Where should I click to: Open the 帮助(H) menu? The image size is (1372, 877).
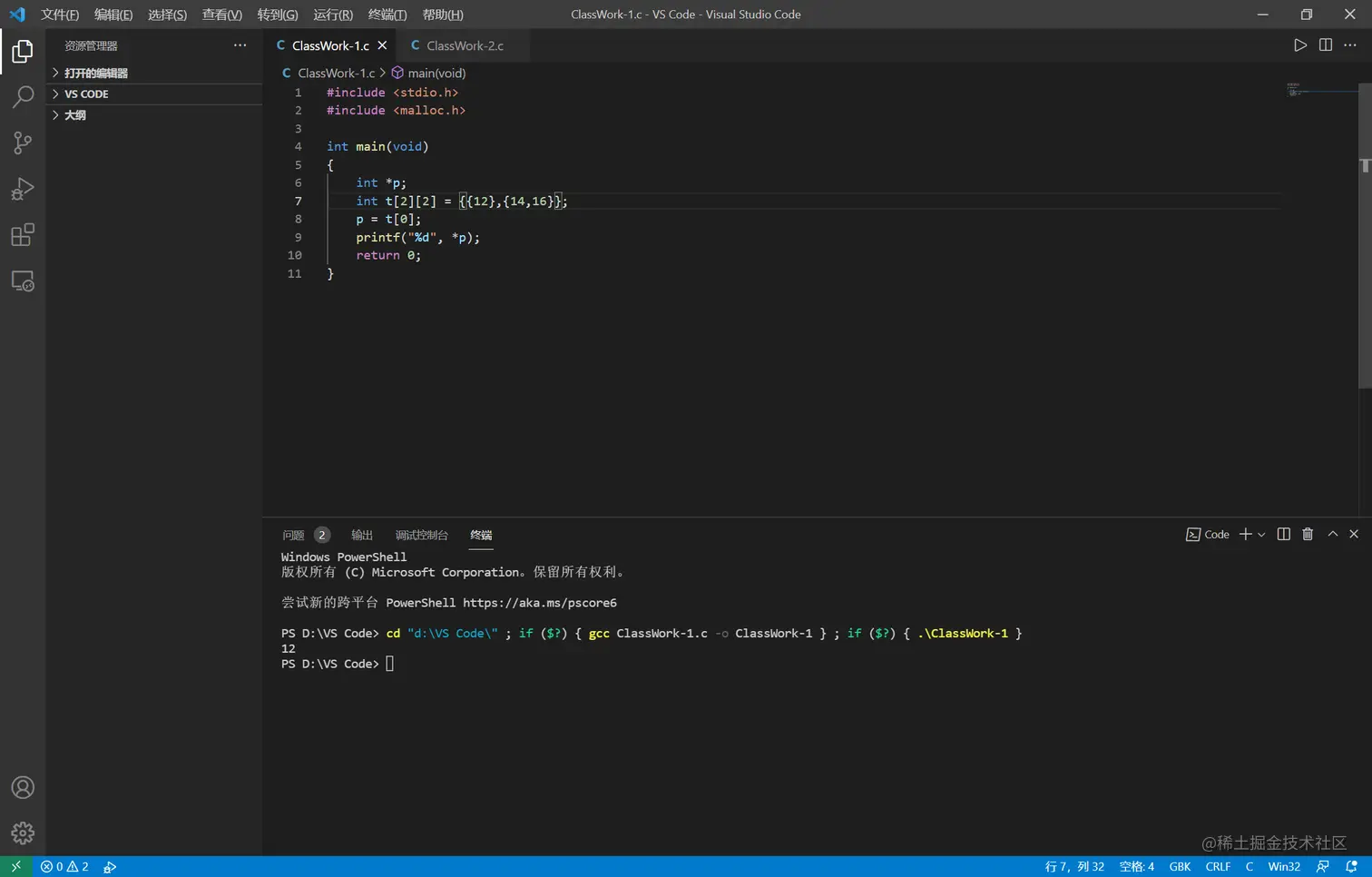(x=443, y=15)
